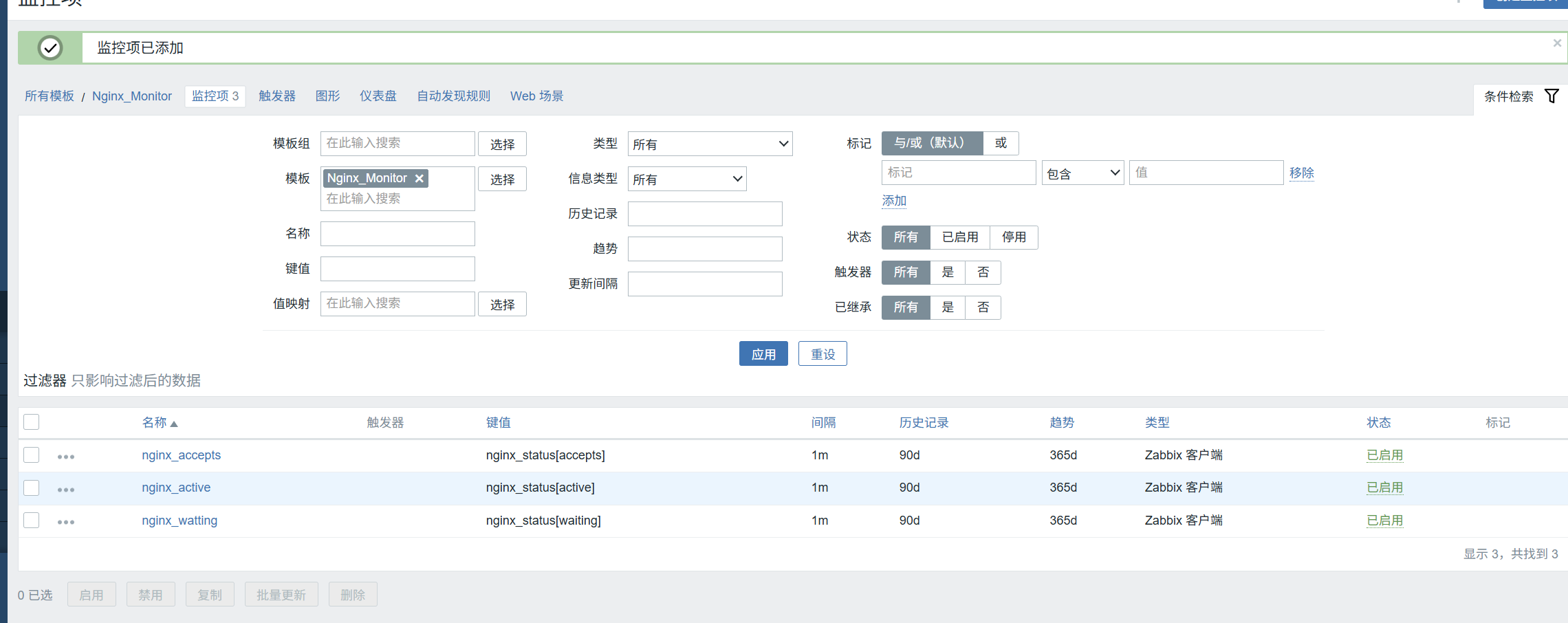Open the 自动发现规则 tab
Image resolution: width=1568 pixels, height=623 pixels.
(454, 96)
